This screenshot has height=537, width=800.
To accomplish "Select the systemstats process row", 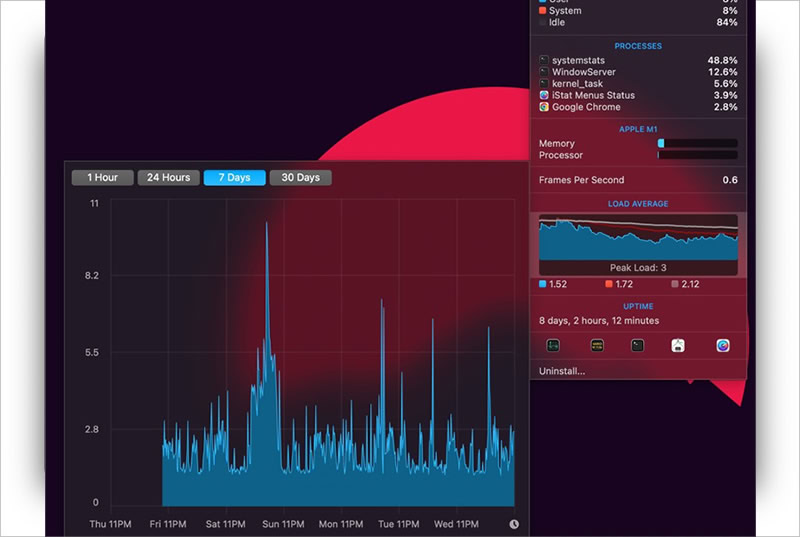I will click(x=638, y=60).
